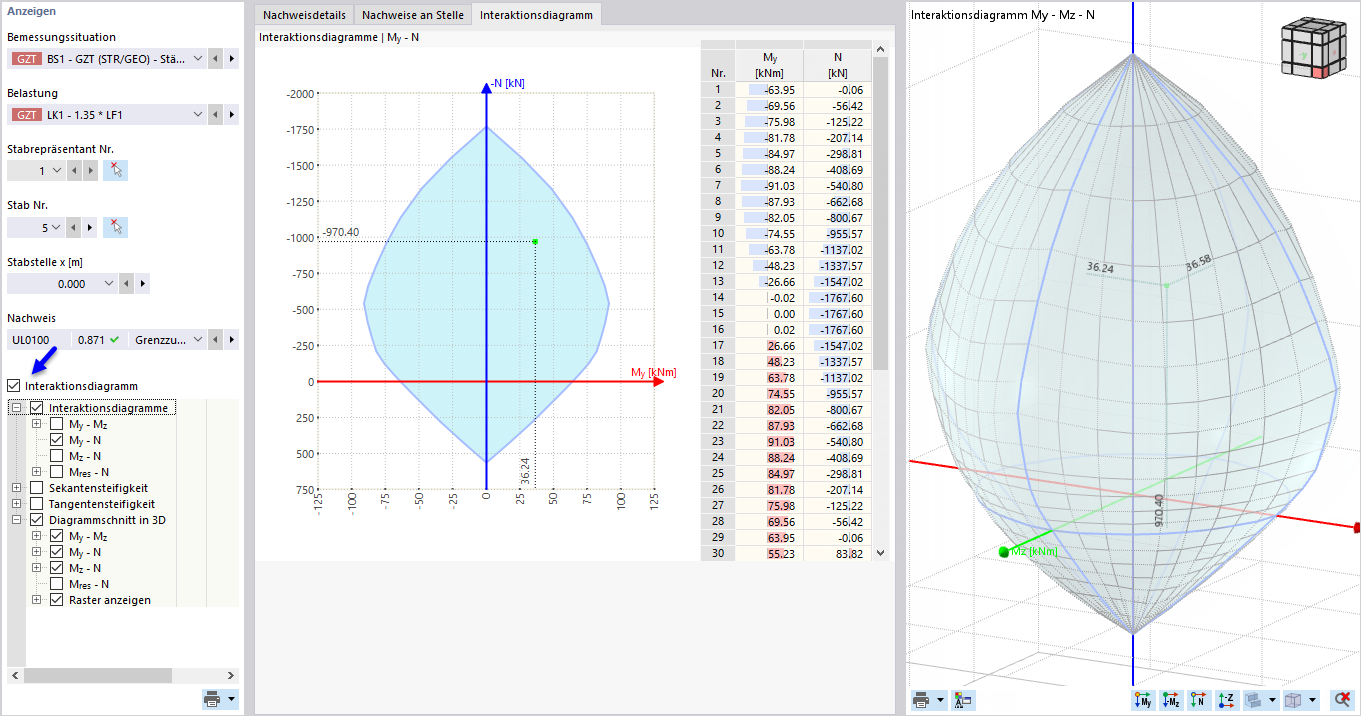Click the reset view magnifier icon
Viewport: 1361px width, 716px height.
tap(1342, 701)
